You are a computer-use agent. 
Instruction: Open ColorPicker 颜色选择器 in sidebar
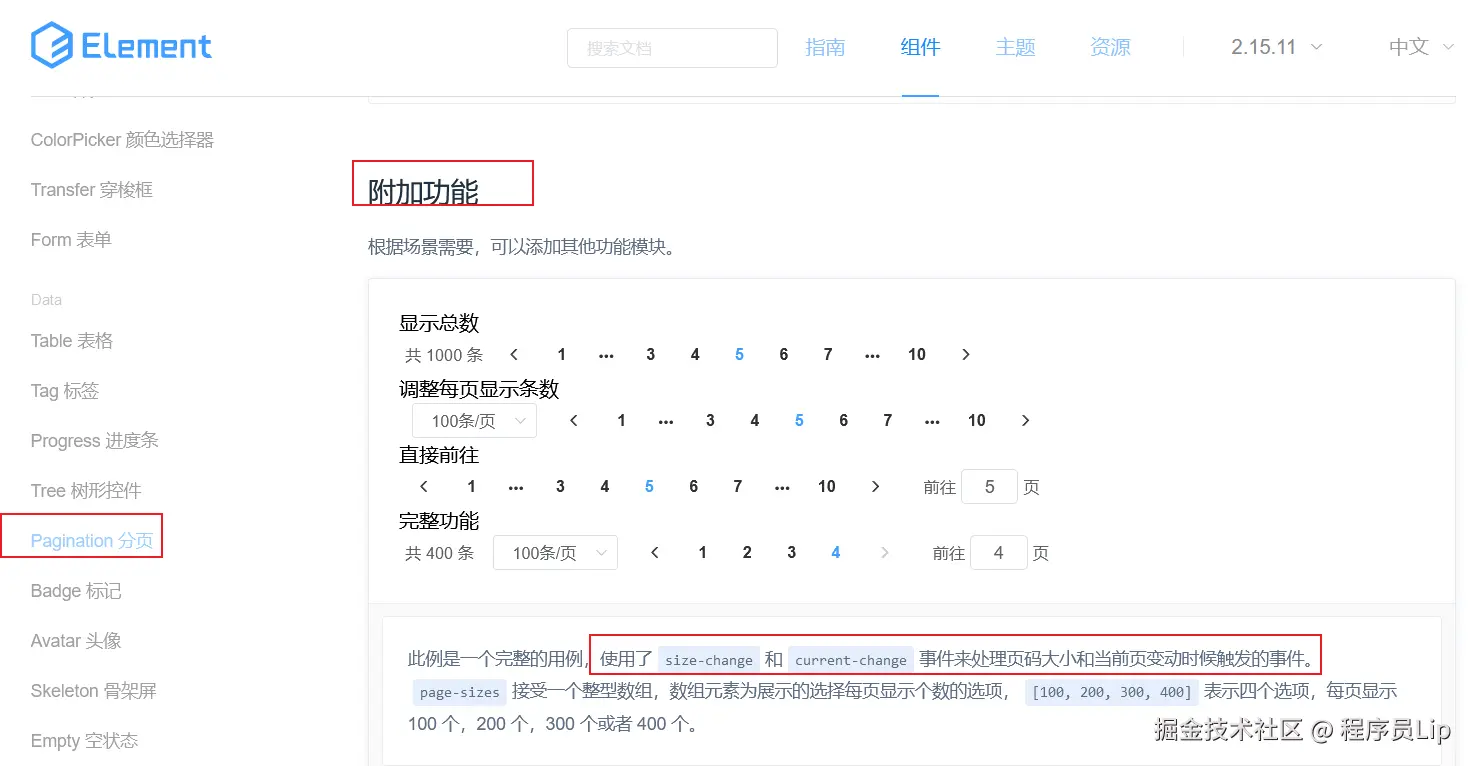tap(122, 140)
